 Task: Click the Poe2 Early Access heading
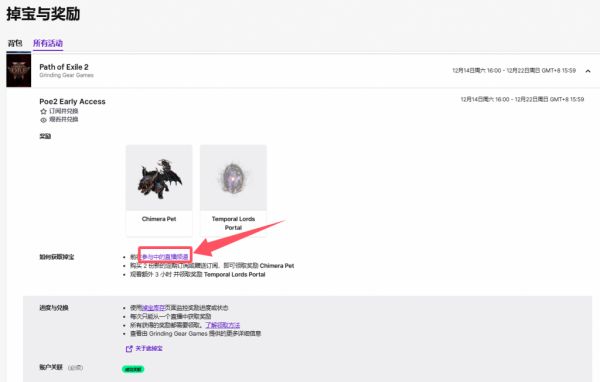tap(72, 101)
